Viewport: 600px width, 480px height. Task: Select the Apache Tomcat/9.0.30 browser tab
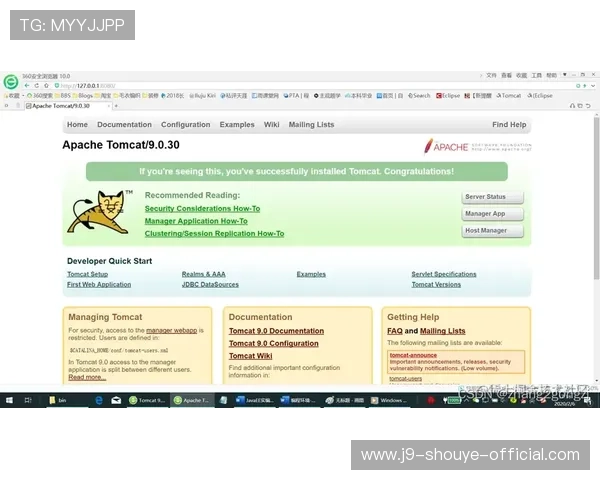[60, 105]
